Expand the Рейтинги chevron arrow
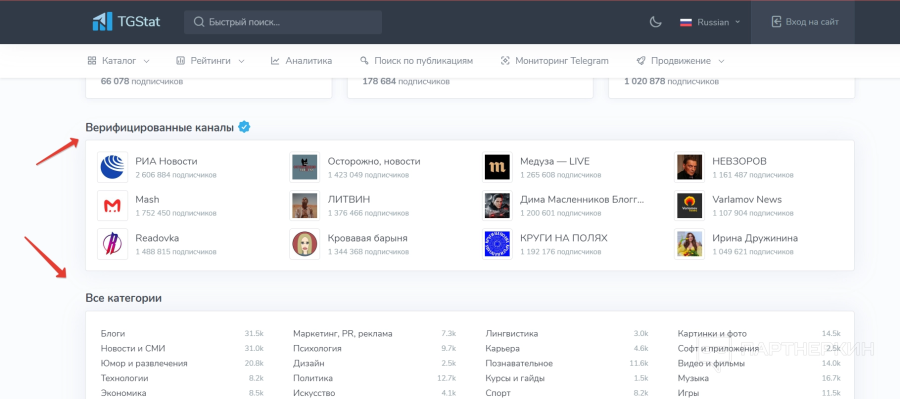The width and height of the screenshot is (900, 399). [241, 61]
